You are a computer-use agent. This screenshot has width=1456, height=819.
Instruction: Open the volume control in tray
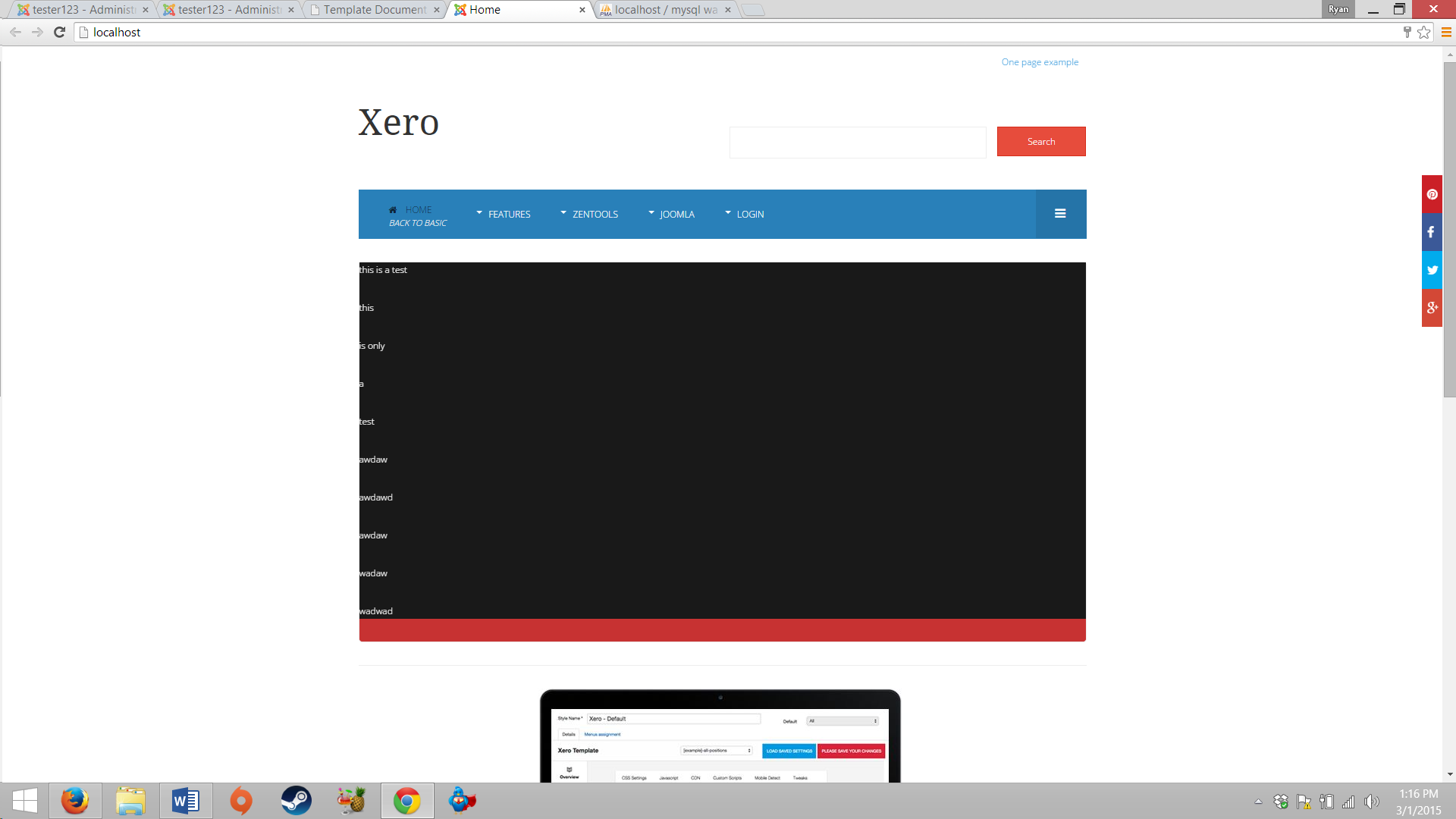click(x=1372, y=802)
